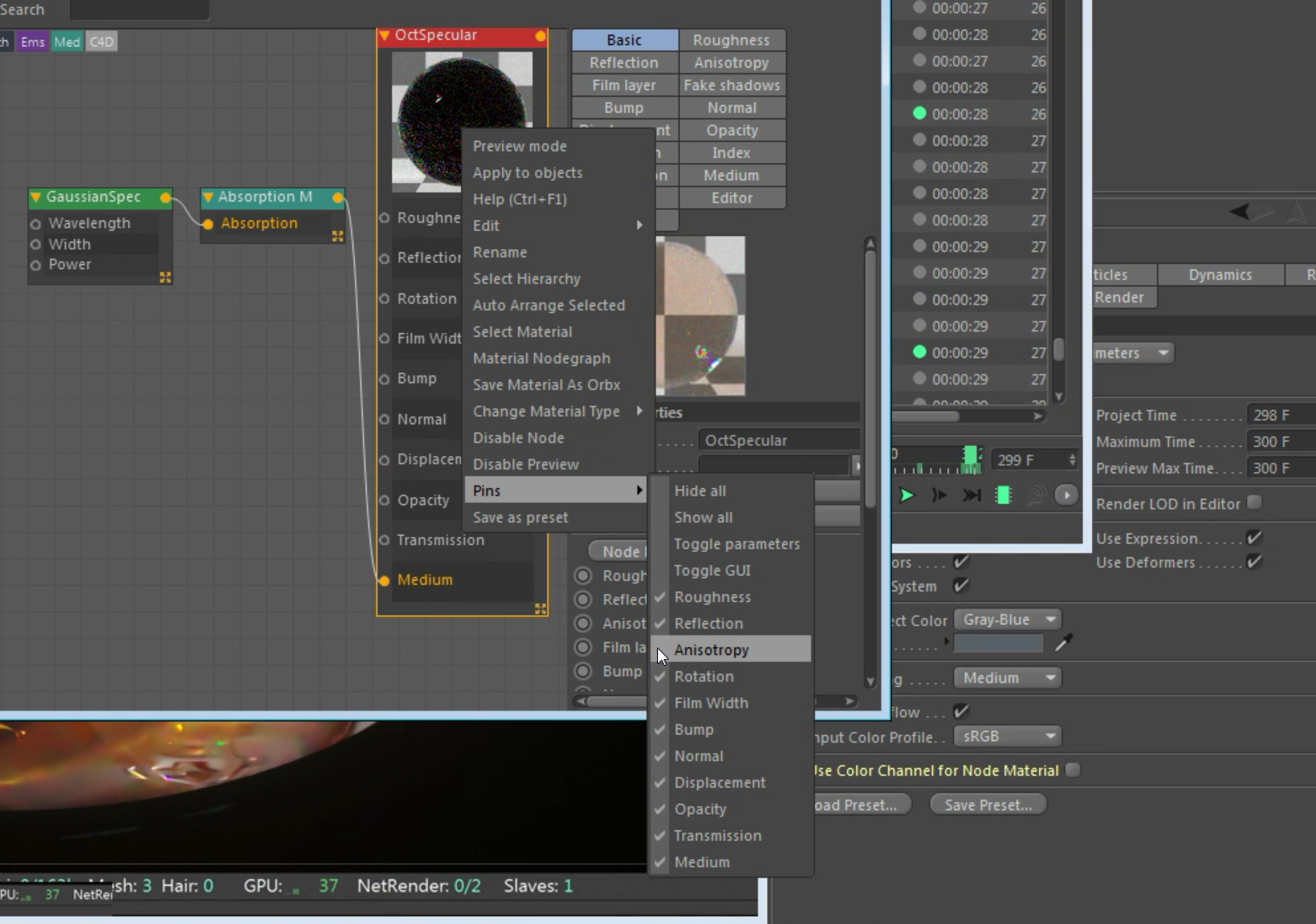Click the connected Medium pin on OctSpecular node
Viewport: 1316px width, 924px height.
click(x=384, y=581)
